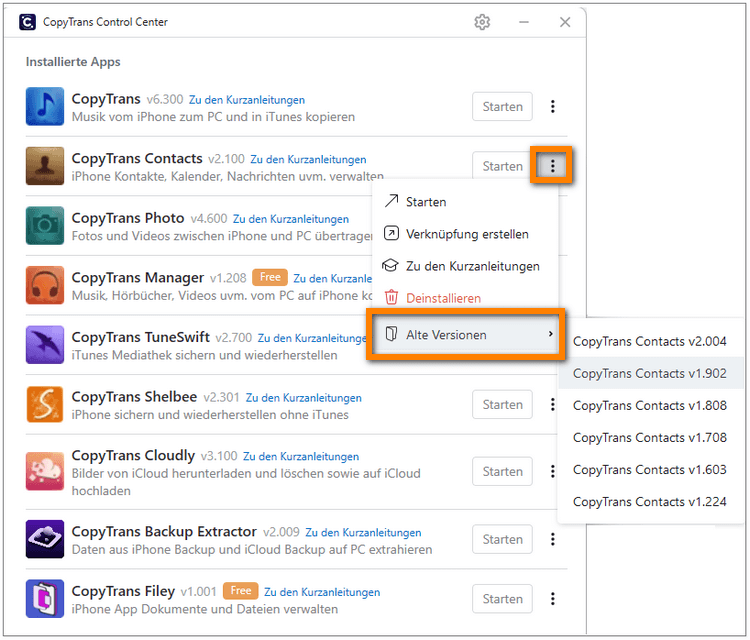Click the graduation cap icon in context menu
750x640 pixels.
391,265
